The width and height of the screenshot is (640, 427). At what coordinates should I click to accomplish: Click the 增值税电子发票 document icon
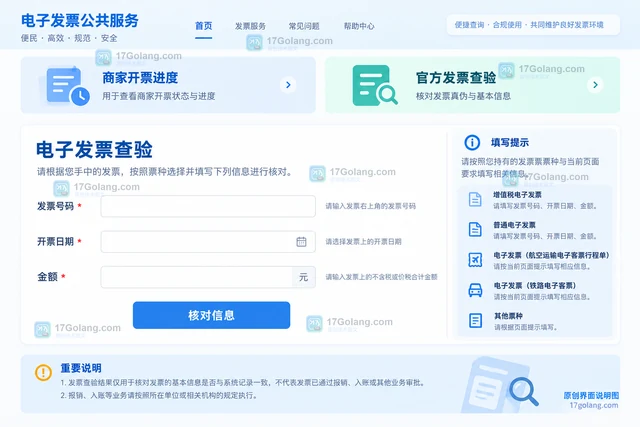pyautogui.click(x=475, y=199)
